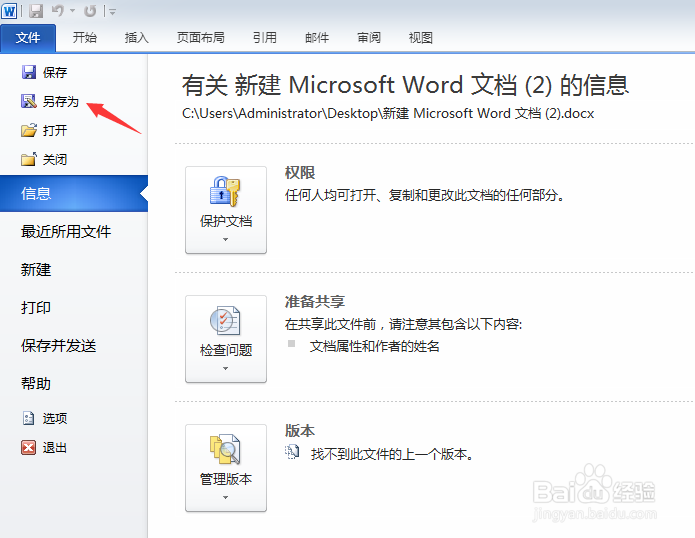Click the 关闭 folder icon
695x538 pixels.
[29, 160]
